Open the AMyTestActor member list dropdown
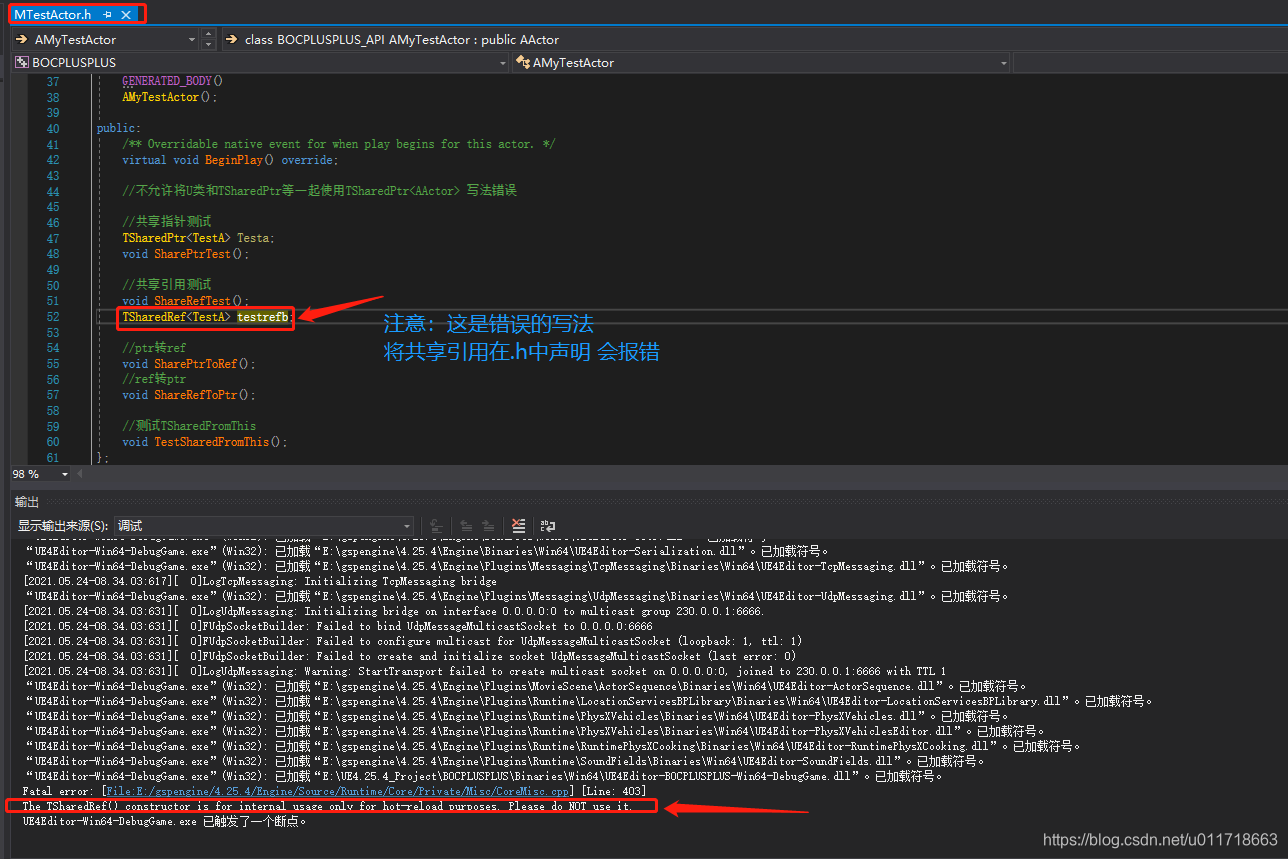Viewport: 1288px width, 859px height. coord(190,41)
